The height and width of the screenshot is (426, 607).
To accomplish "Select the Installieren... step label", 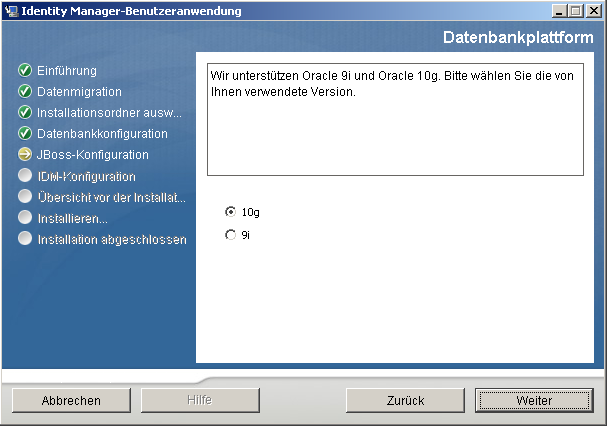I will click(x=73, y=218).
